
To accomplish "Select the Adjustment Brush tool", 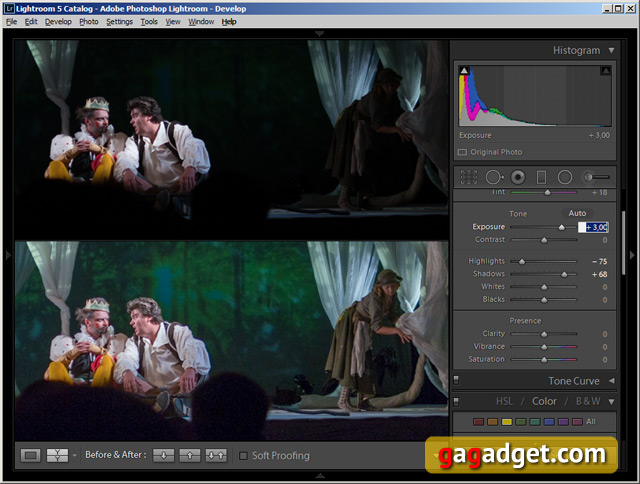I will 597,177.
